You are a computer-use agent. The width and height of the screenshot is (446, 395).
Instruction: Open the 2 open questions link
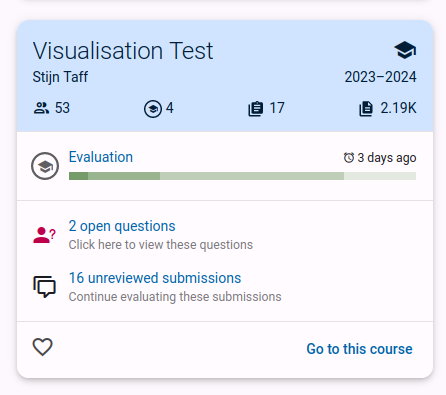click(122, 226)
